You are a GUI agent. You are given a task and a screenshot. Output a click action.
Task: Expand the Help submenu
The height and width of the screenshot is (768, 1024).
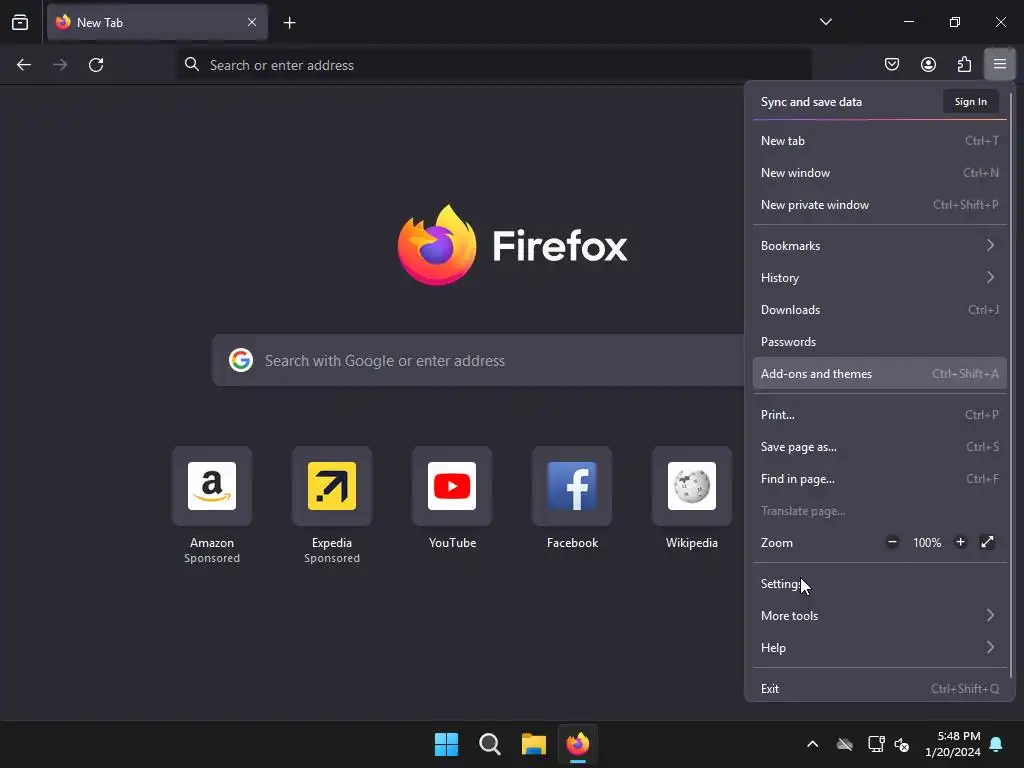[880, 648]
